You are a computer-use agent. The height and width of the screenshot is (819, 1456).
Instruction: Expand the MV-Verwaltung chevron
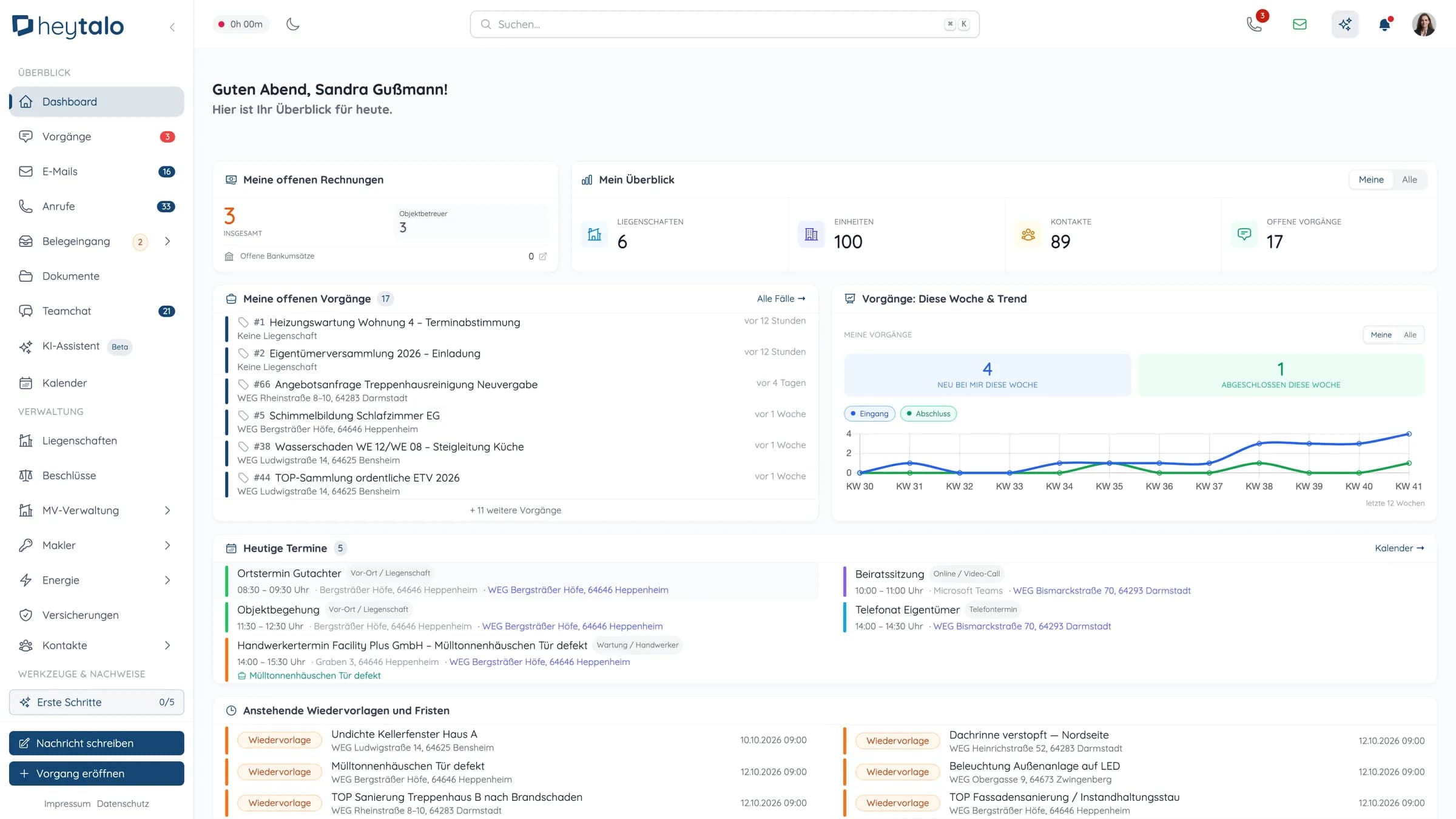pos(167,510)
